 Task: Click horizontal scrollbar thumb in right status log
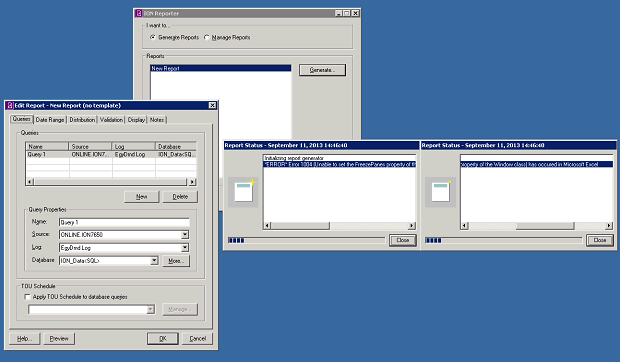point(545,226)
